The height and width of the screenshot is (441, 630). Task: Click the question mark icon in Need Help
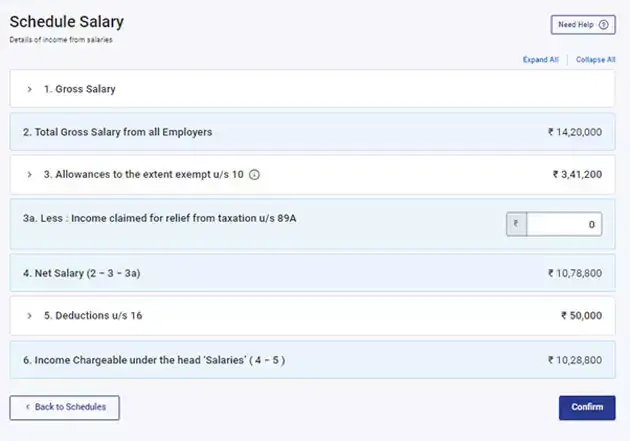click(603, 25)
